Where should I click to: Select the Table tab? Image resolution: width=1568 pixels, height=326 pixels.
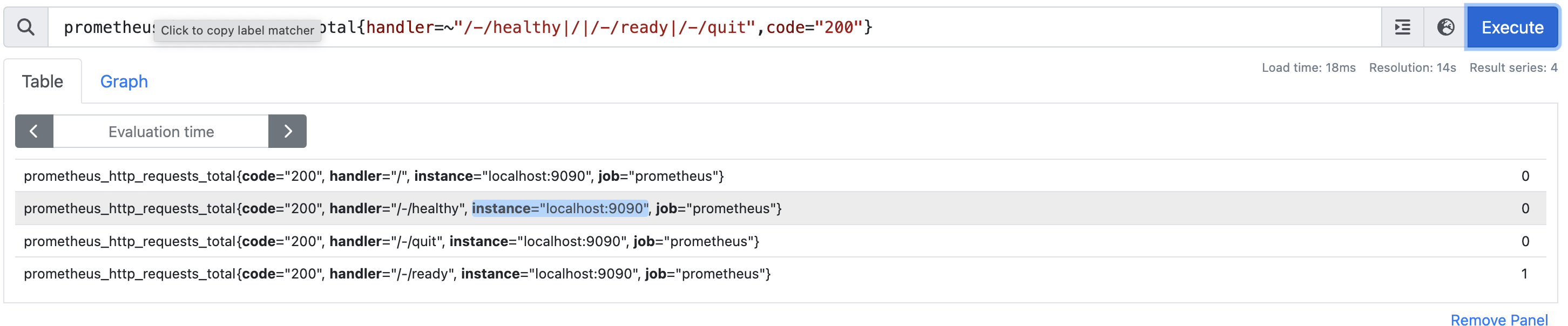(x=43, y=81)
